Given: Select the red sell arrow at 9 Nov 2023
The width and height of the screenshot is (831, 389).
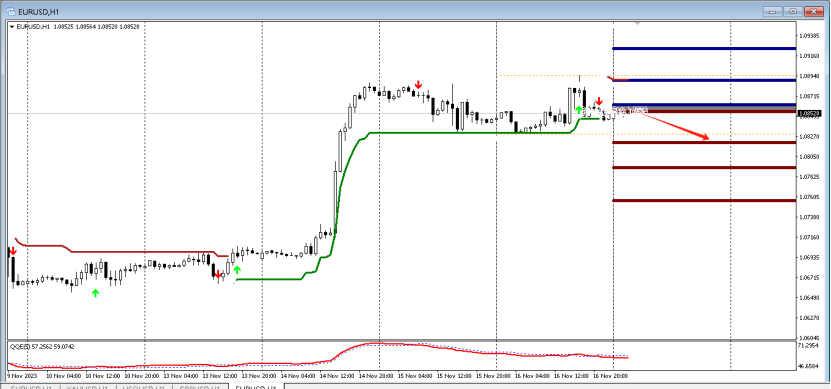Looking at the screenshot, I should pyautogui.click(x=13, y=251).
